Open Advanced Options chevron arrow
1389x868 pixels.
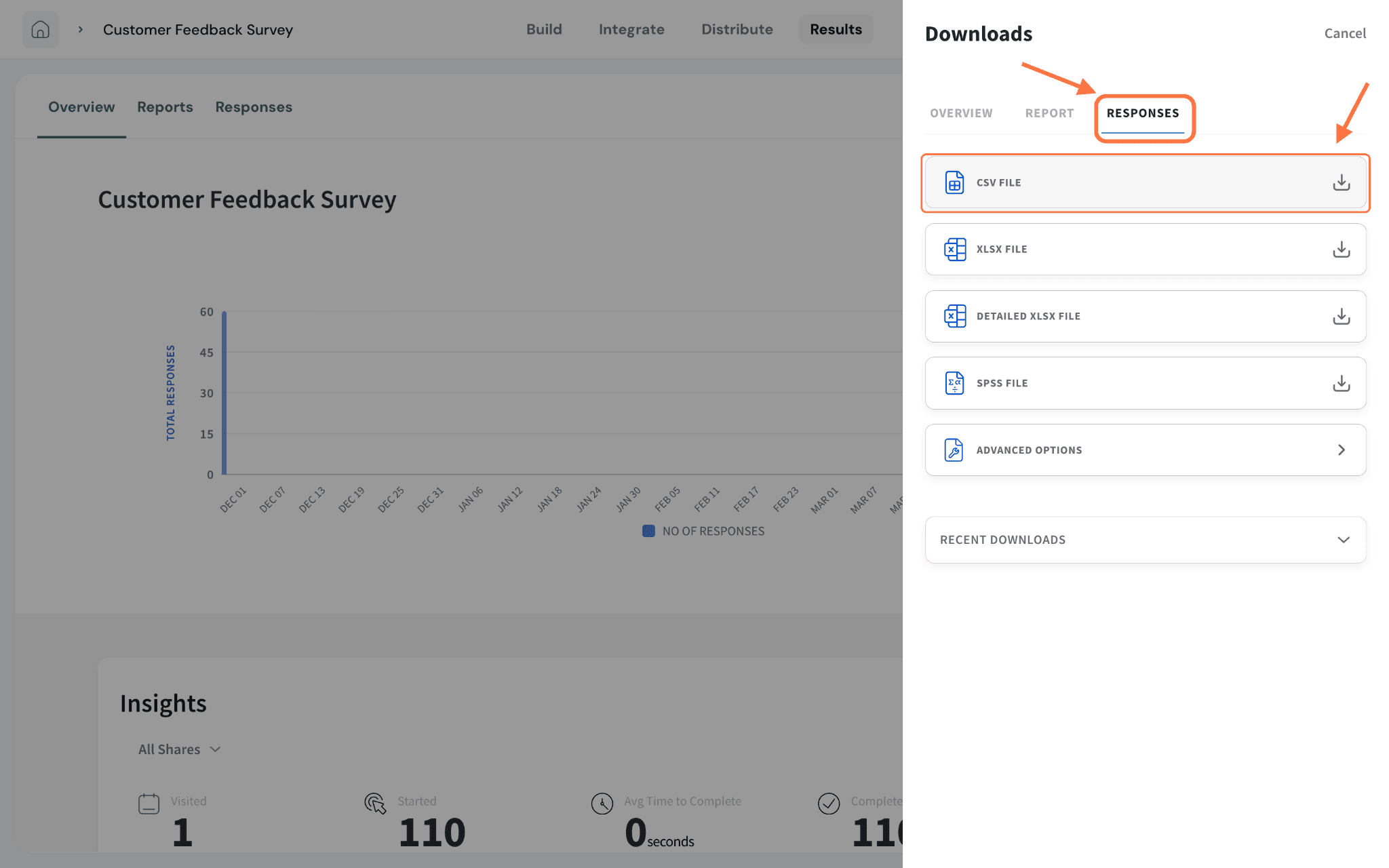tap(1341, 450)
